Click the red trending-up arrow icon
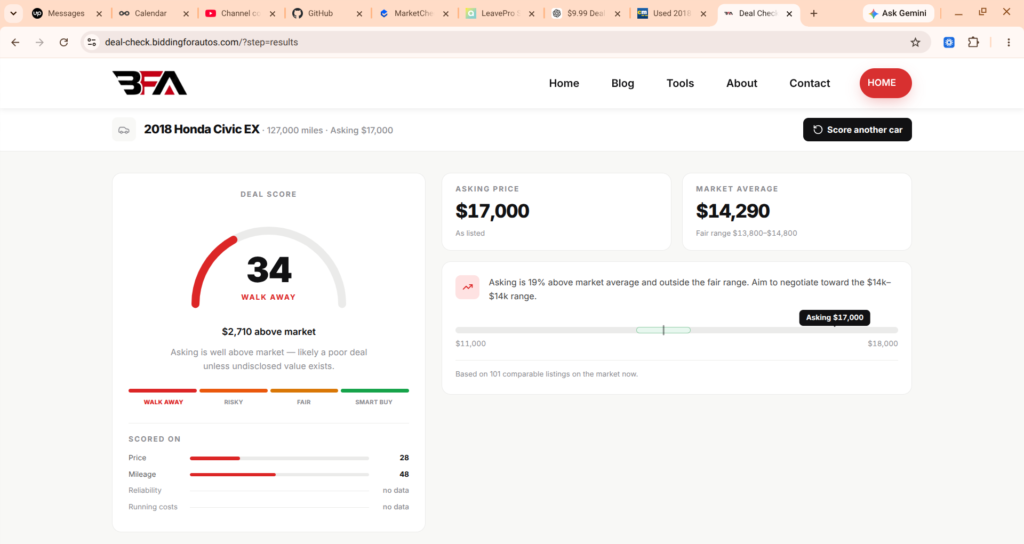The height and width of the screenshot is (544, 1024). (x=468, y=287)
